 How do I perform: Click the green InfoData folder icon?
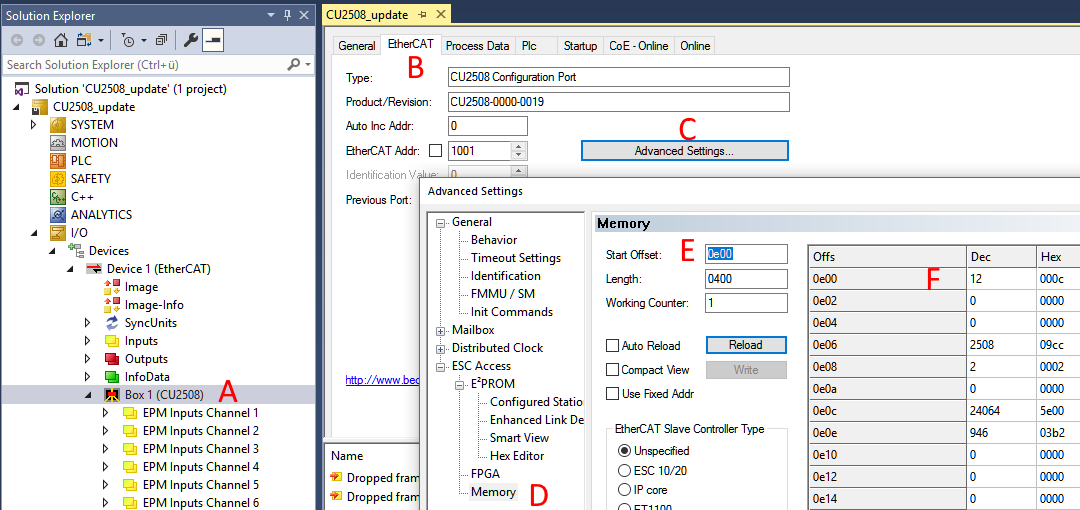[112, 376]
